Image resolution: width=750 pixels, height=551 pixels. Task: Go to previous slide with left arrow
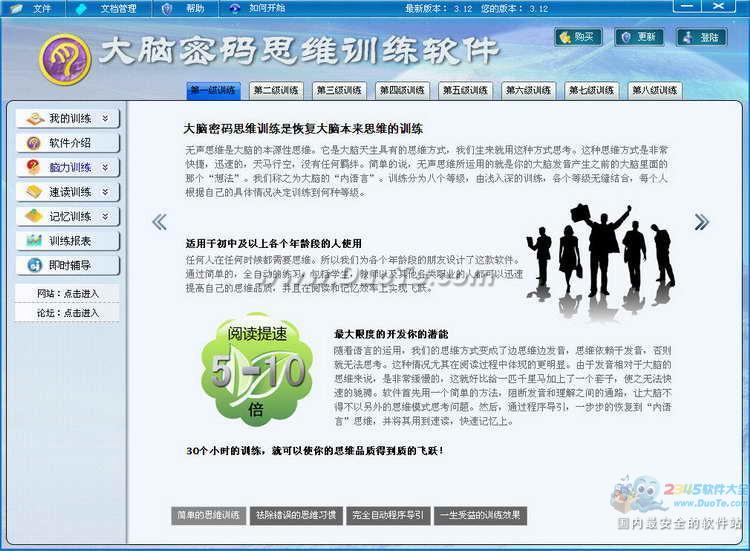tap(158, 222)
